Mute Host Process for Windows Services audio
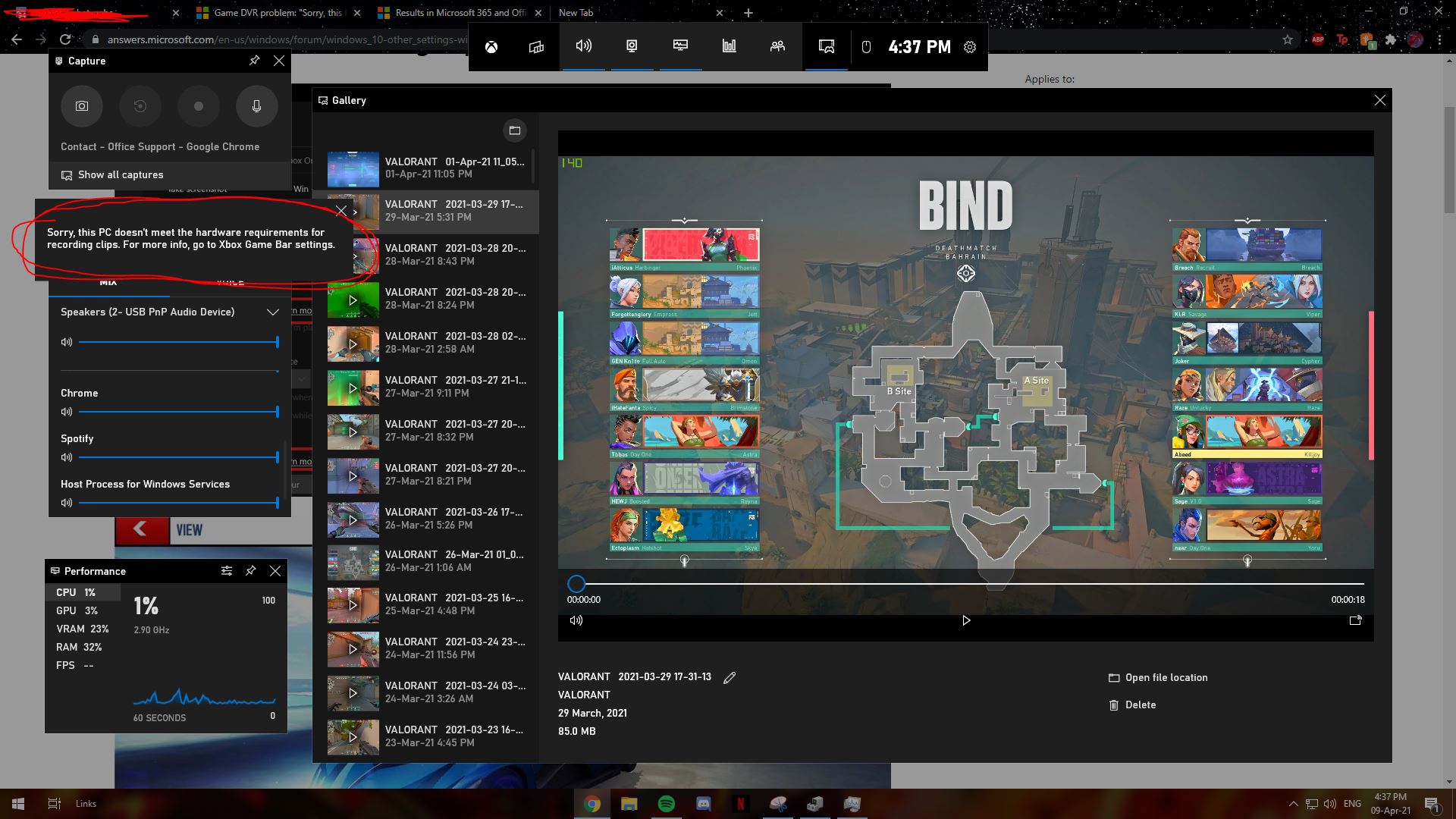The width and height of the screenshot is (1456, 819). click(x=67, y=503)
